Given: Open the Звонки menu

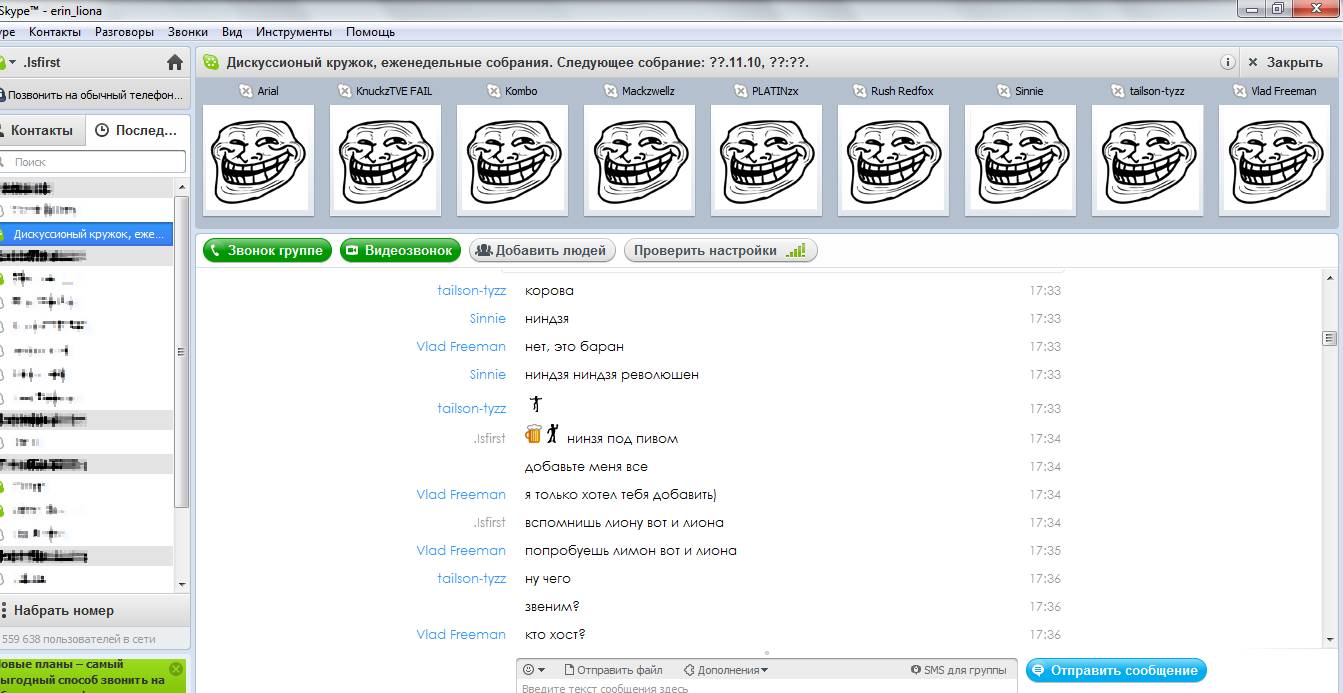Looking at the screenshot, I should point(188,32).
